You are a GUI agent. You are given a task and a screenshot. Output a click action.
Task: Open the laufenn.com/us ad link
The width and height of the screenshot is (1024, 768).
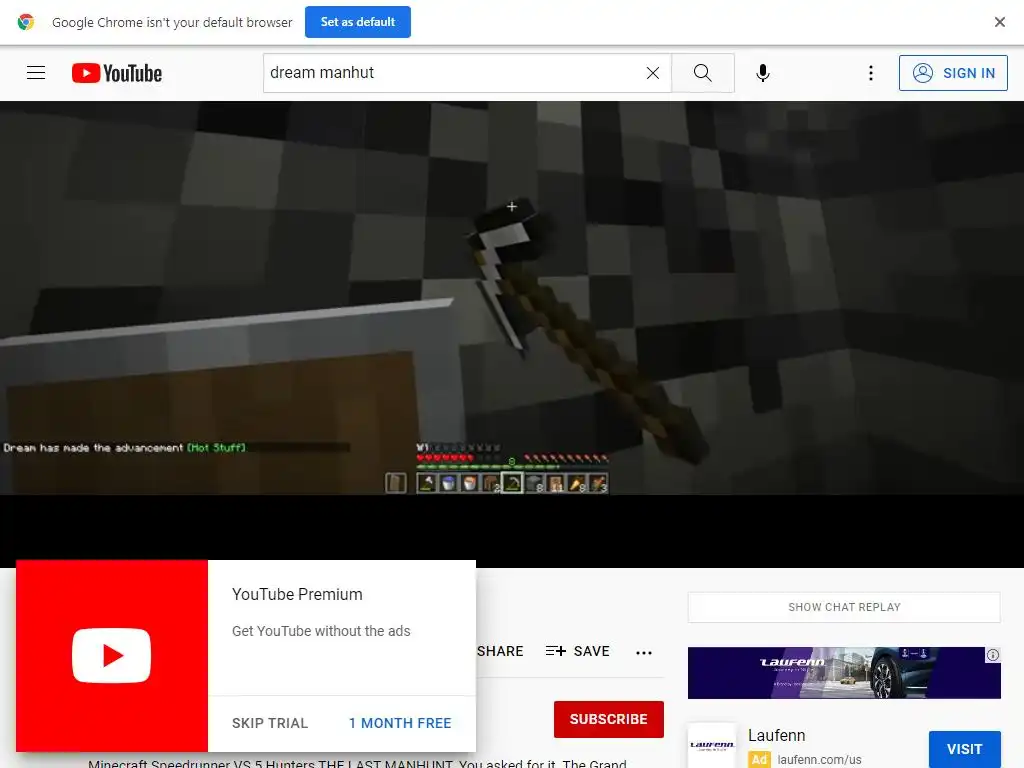point(819,760)
